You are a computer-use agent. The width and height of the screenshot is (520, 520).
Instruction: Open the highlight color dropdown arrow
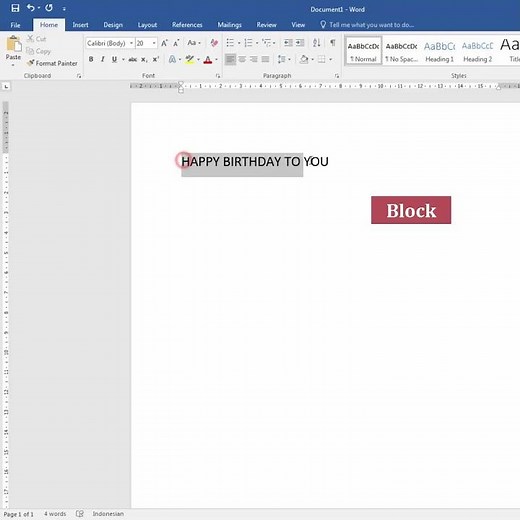click(x=198, y=60)
